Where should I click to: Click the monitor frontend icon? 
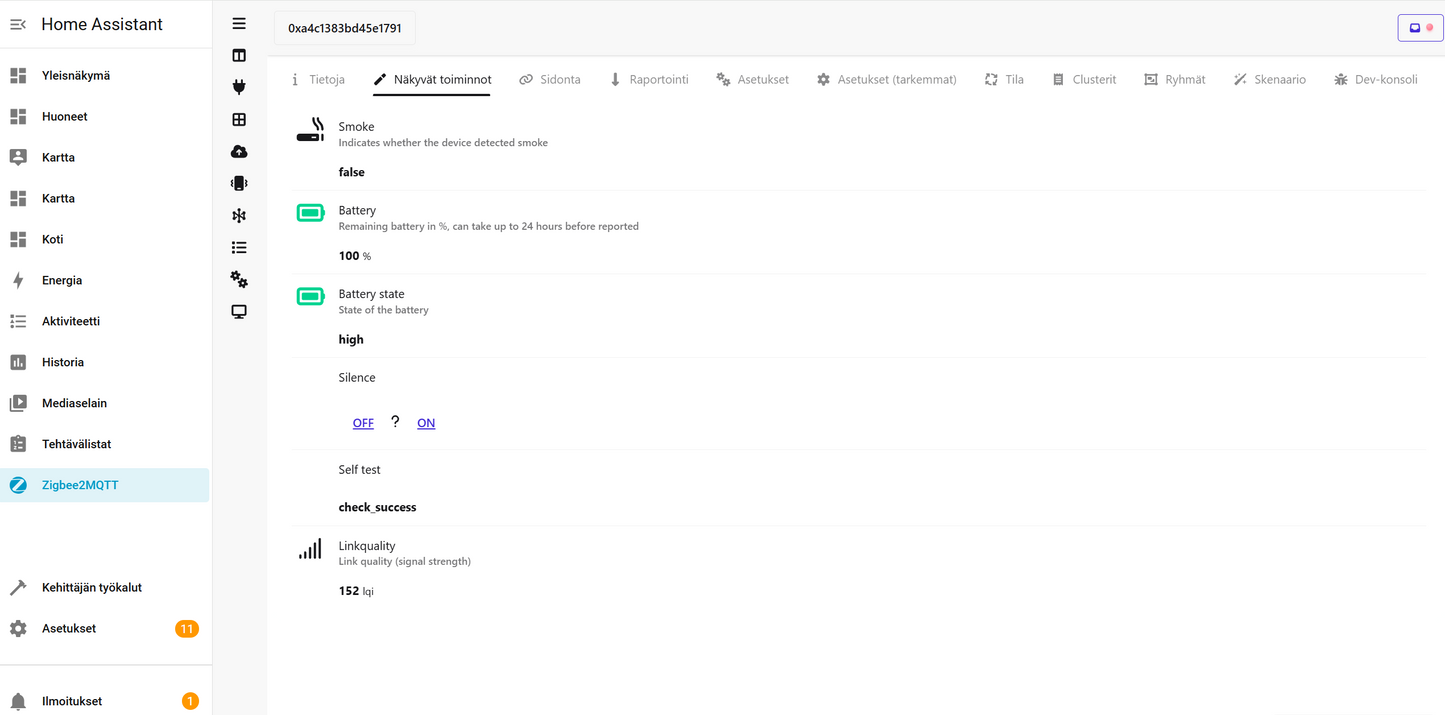click(x=239, y=311)
